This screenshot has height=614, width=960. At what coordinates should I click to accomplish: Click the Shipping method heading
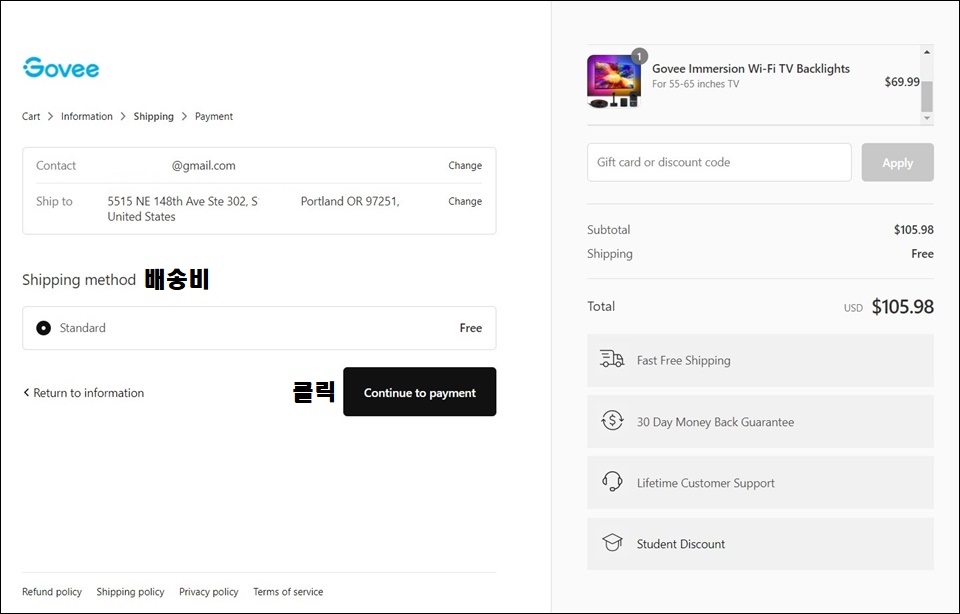(79, 280)
